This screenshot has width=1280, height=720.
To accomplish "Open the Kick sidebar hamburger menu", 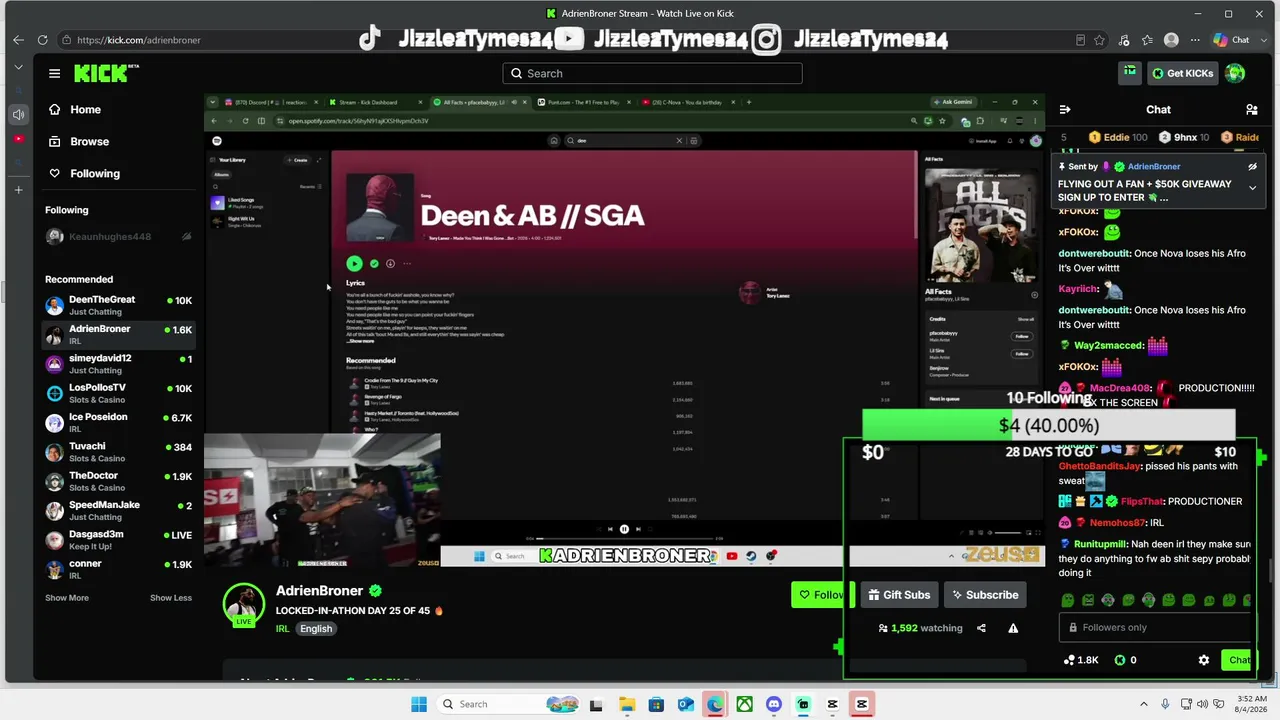I will coord(54,73).
